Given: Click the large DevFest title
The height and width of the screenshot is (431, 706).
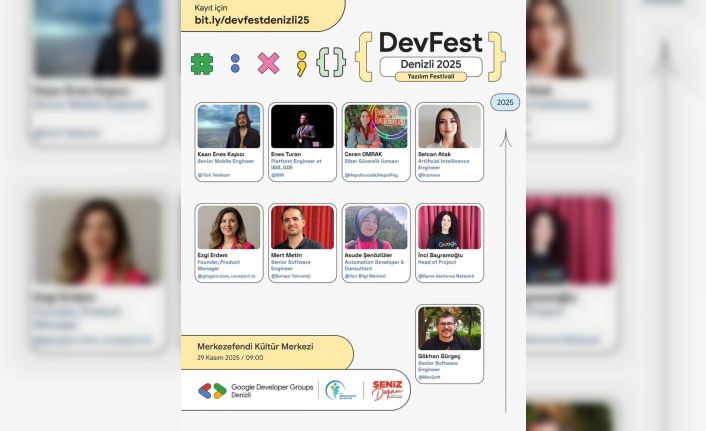Looking at the screenshot, I should click(x=430, y=42).
